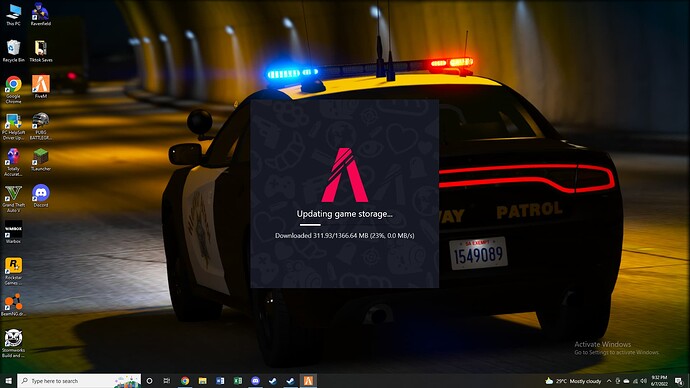The width and height of the screenshot is (690, 388).
Task: Open Word from the taskbar
Action: click(x=220, y=381)
